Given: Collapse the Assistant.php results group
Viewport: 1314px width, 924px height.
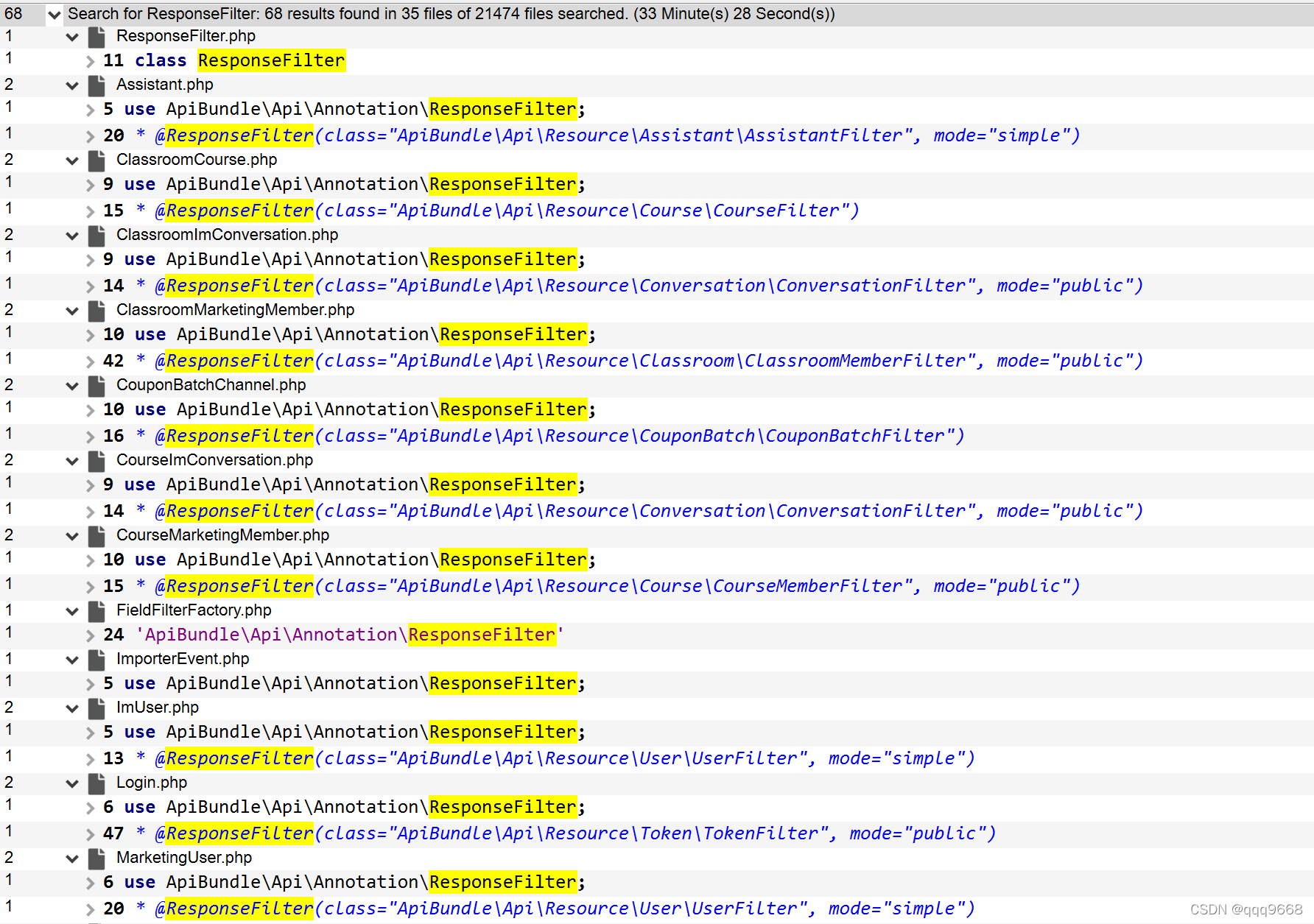Looking at the screenshot, I should tap(71, 85).
